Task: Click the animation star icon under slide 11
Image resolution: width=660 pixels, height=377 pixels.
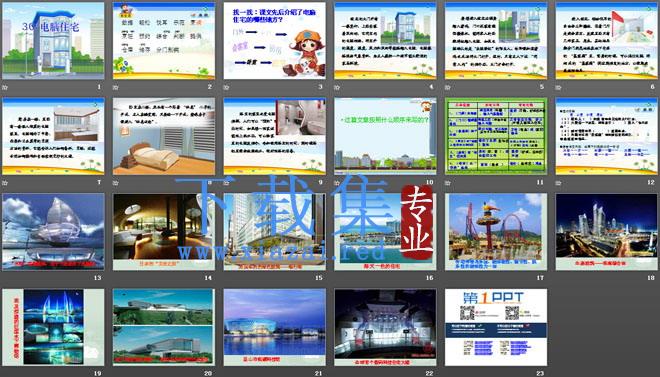Action: (448, 183)
